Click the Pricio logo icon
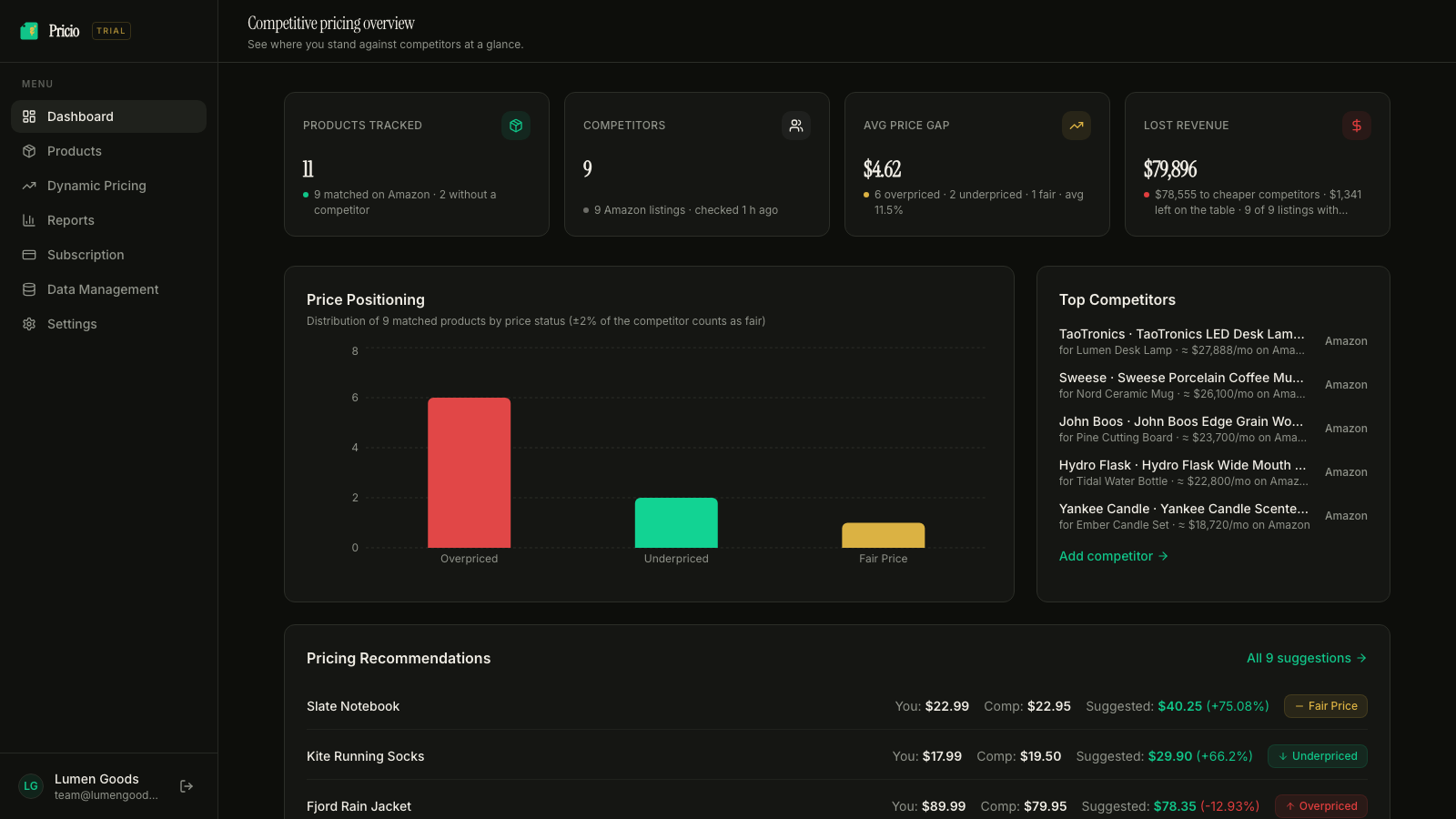1456x819 pixels. (29, 31)
